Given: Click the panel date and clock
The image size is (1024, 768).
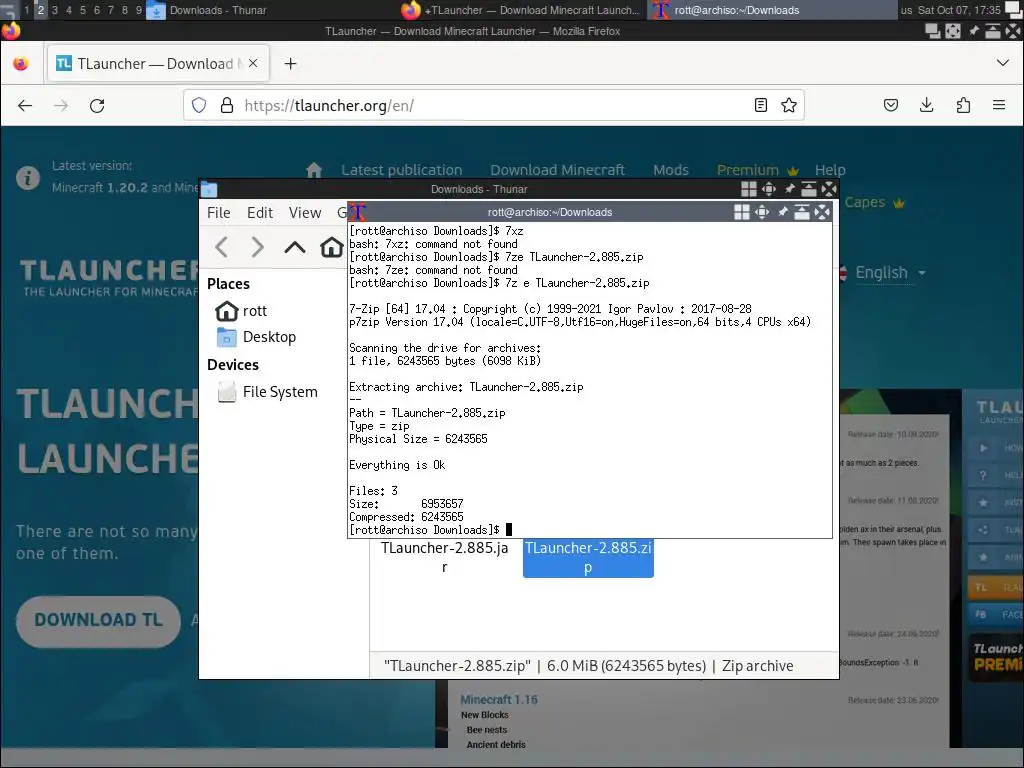Looking at the screenshot, I should click(959, 10).
